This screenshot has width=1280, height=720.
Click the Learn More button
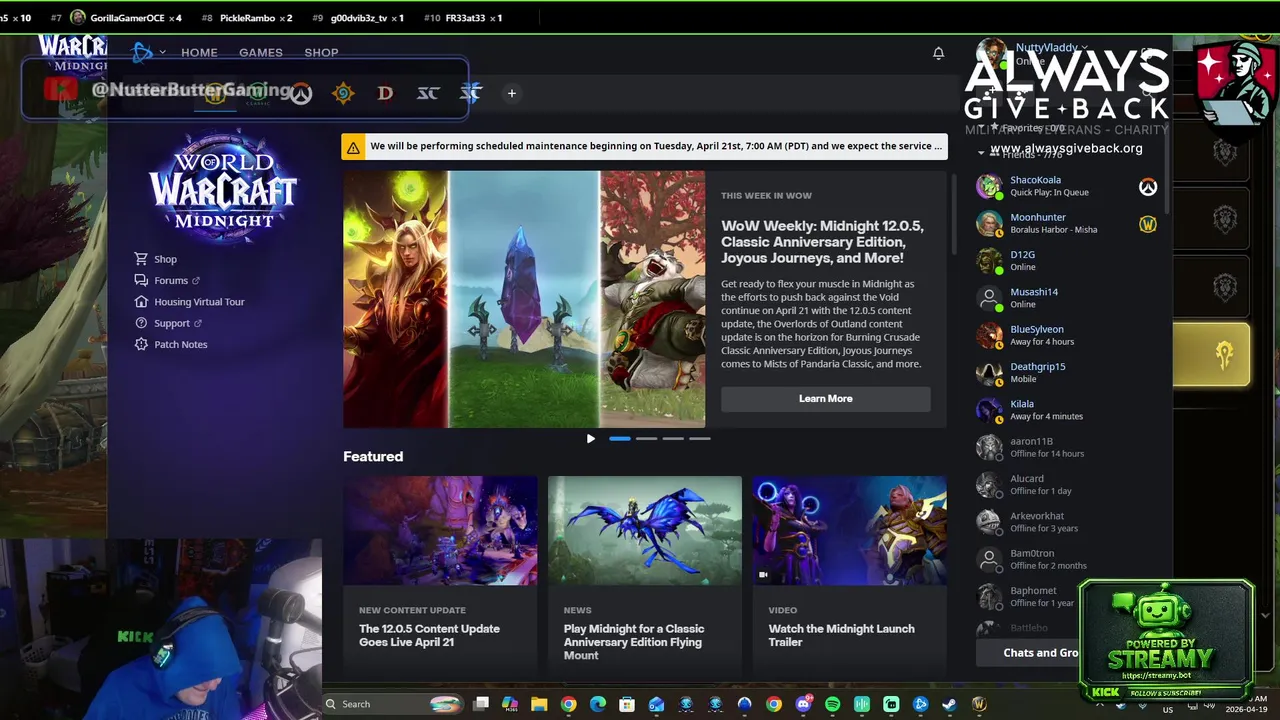click(x=826, y=399)
